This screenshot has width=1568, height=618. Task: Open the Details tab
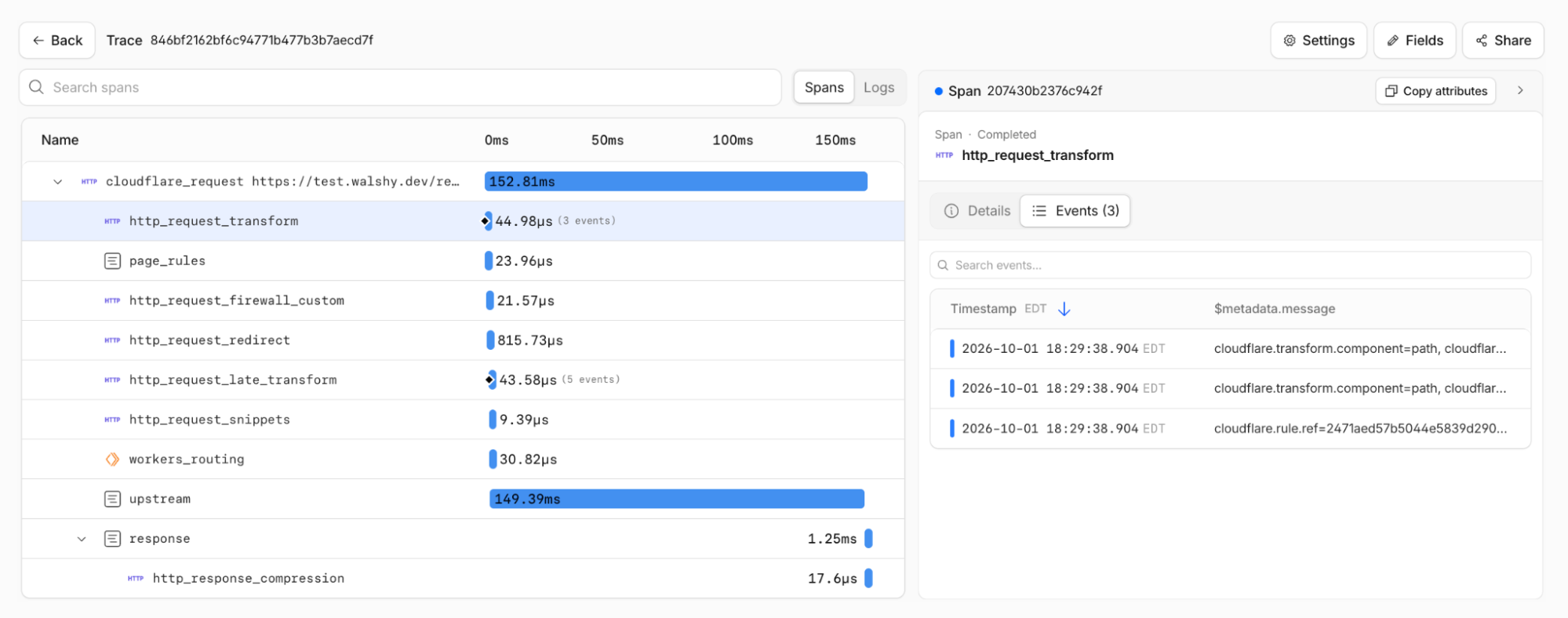point(977,211)
